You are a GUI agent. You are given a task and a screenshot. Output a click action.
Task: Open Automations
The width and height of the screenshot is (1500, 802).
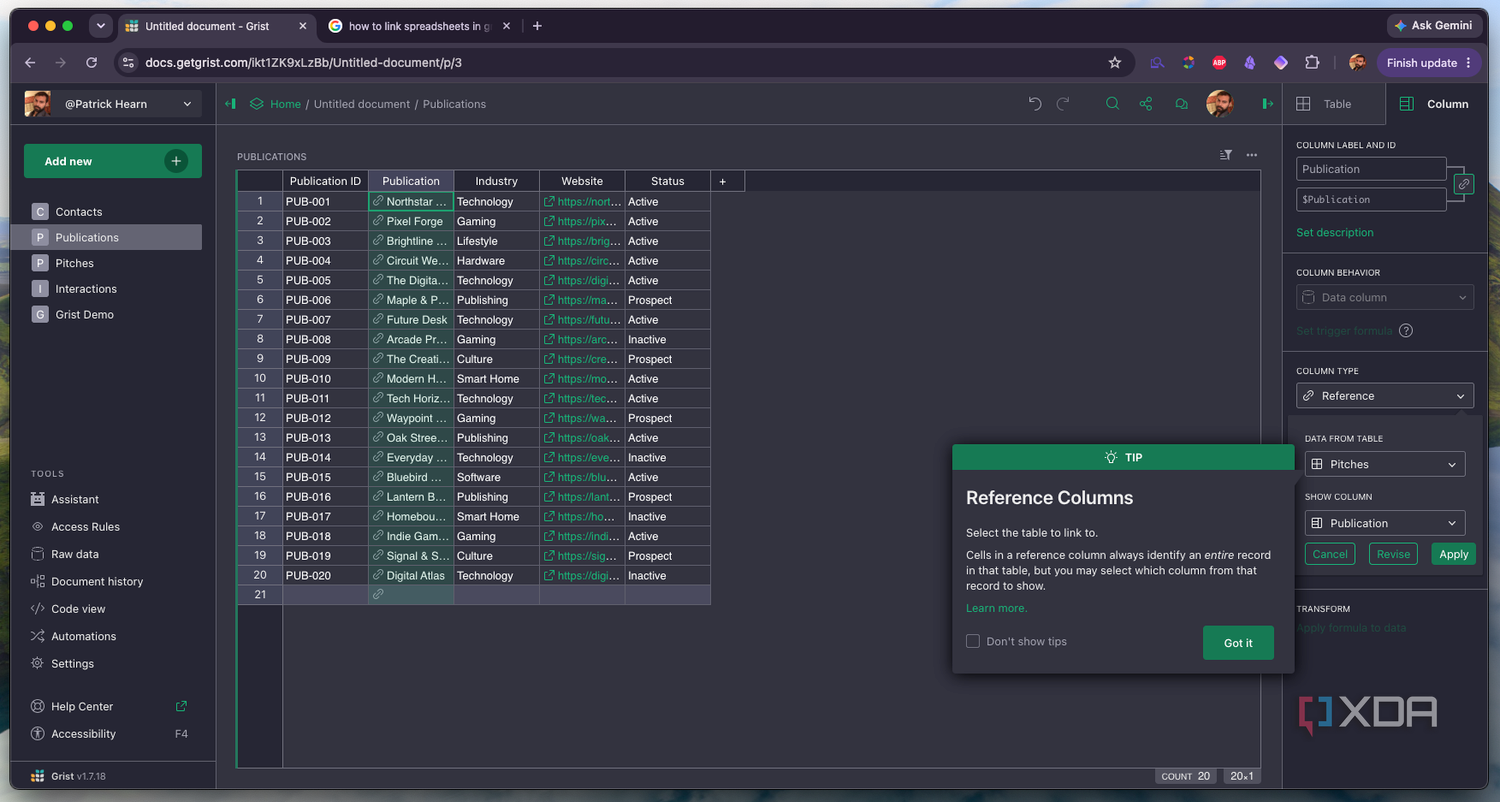pos(83,636)
